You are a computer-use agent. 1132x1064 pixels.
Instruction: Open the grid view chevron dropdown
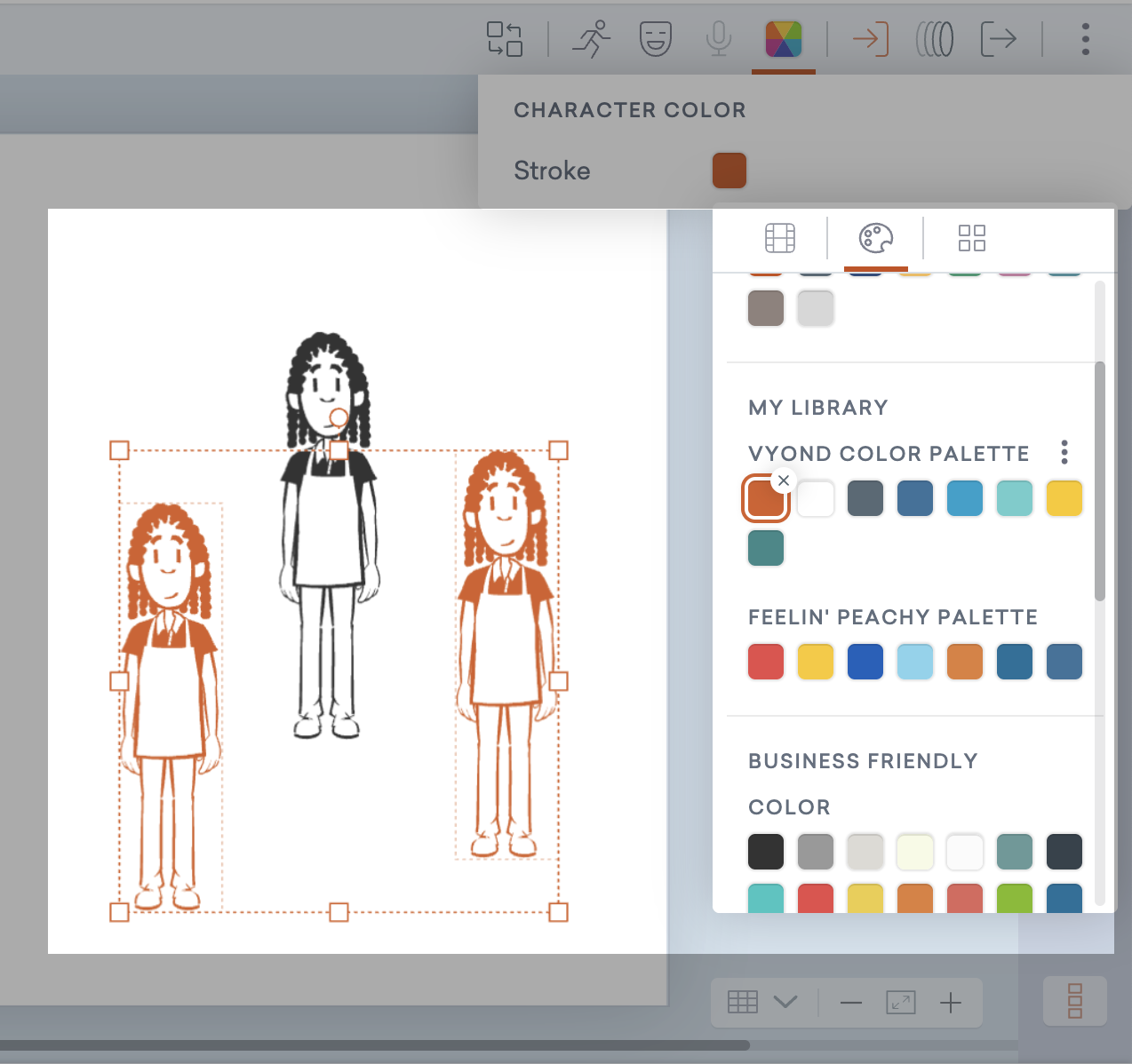pyautogui.click(x=785, y=1002)
